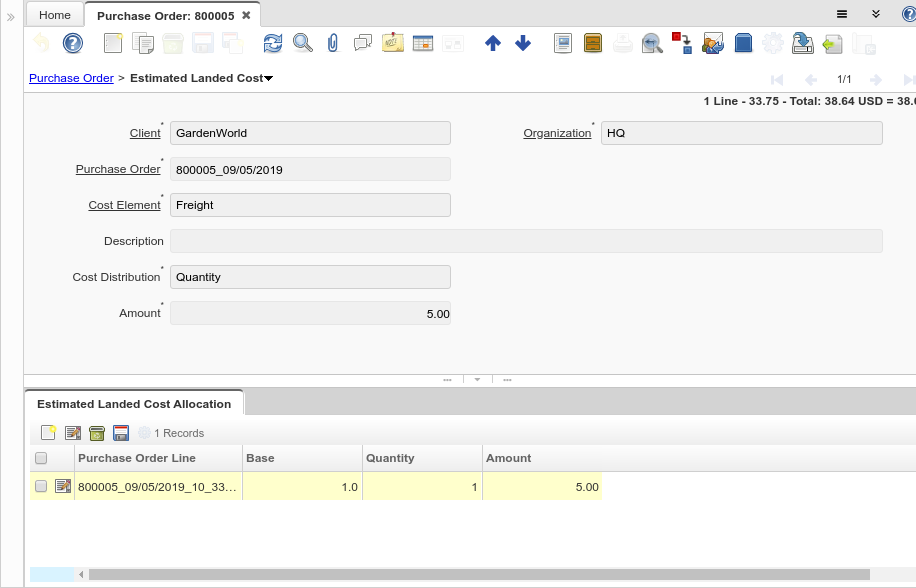Open the Report icon in toolbar
This screenshot has height=588, width=916.
(563, 43)
